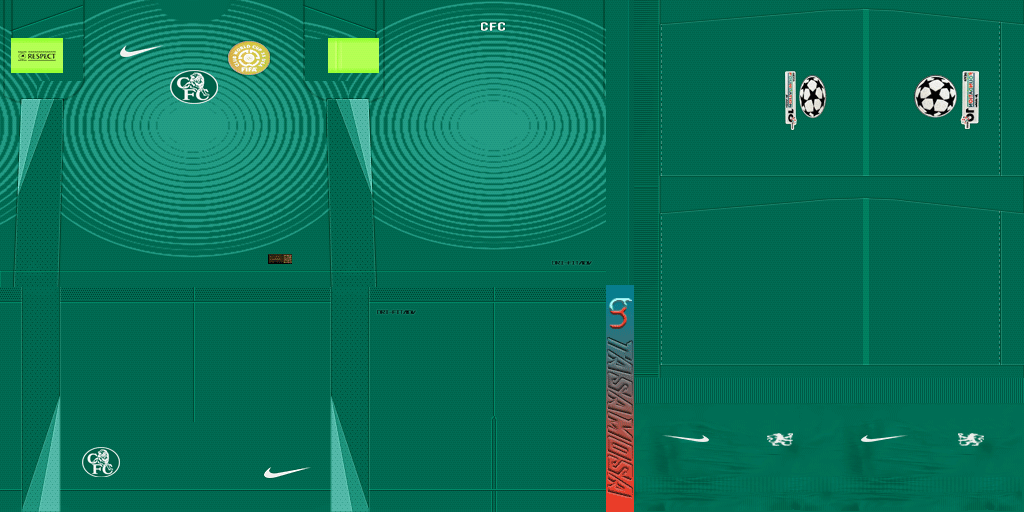Click the white CFC text on the back collar
The image size is (1024, 512).
coord(493,27)
